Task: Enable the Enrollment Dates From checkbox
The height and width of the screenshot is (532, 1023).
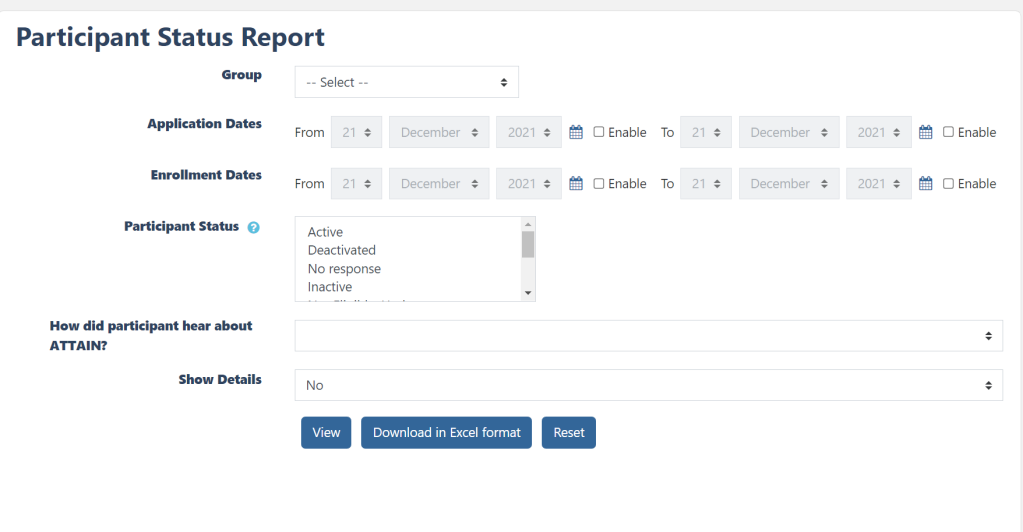Action: 599,183
